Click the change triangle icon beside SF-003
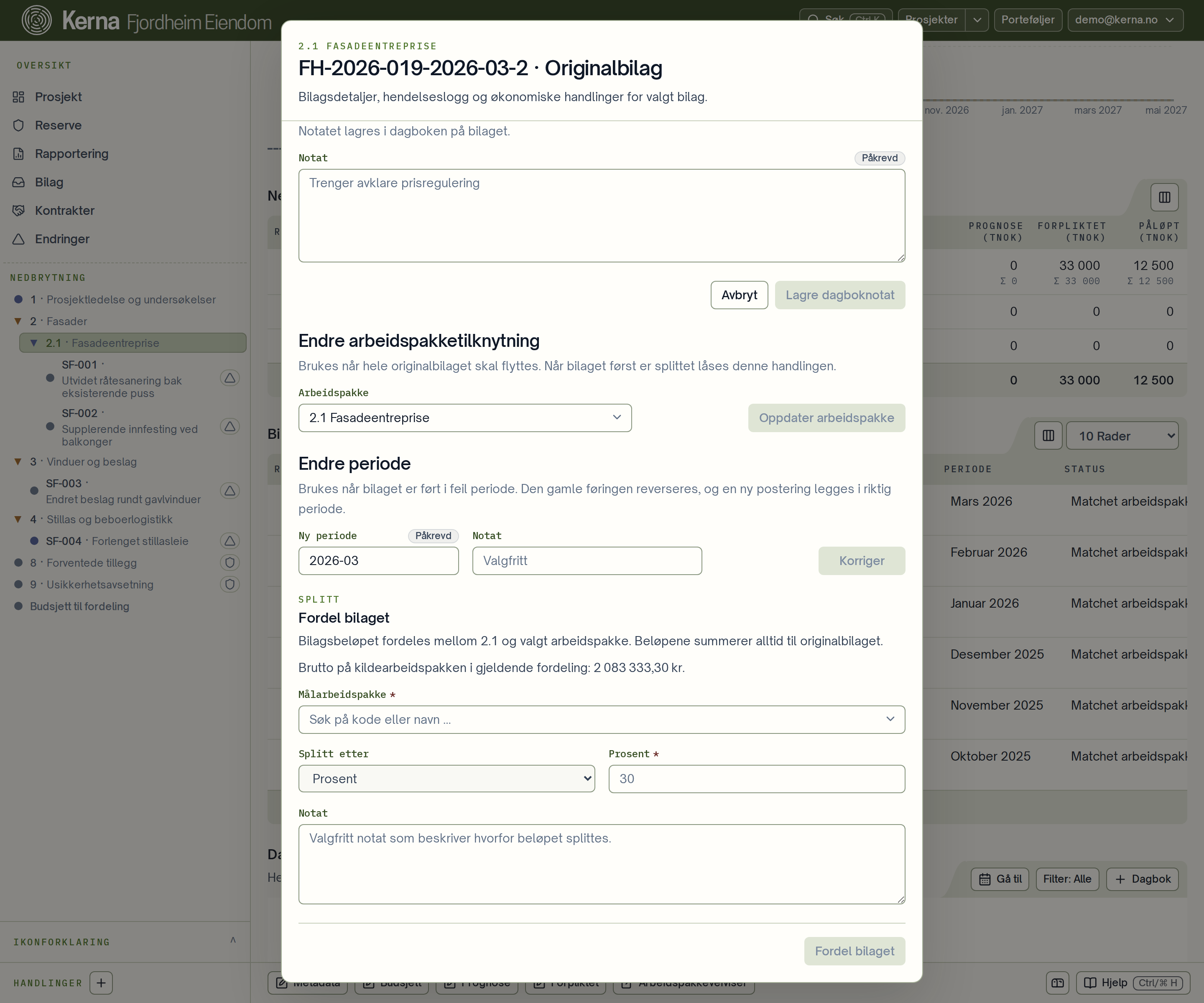Screen dimensions: 1204x1003 [230, 491]
